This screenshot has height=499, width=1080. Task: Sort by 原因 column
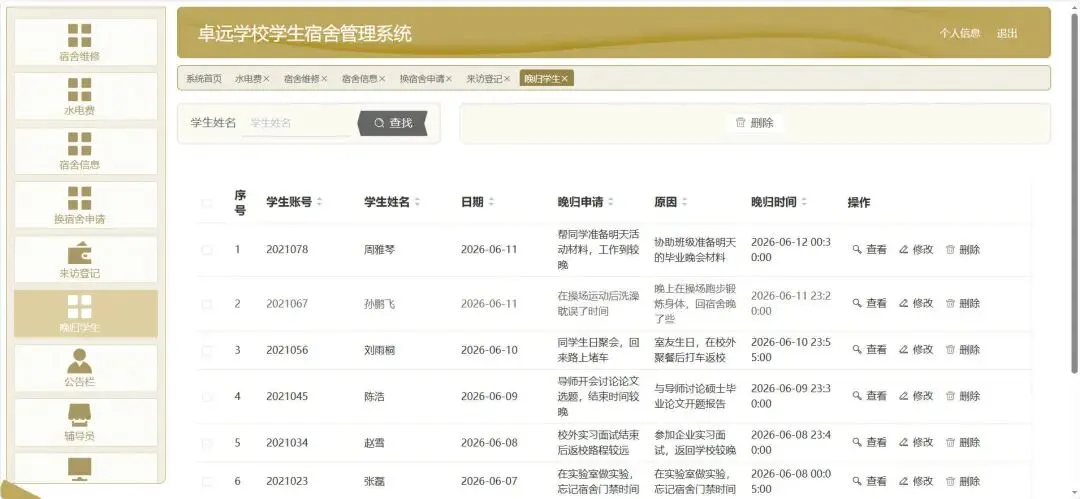pyautogui.click(x=685, y=202)
